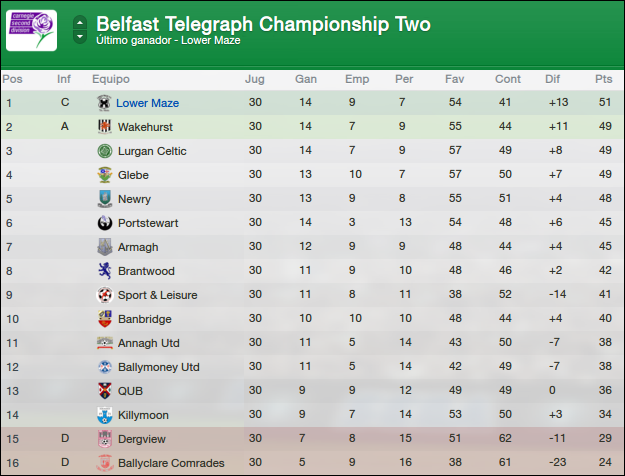This screenshot has width=625, height=476.
Task: Click the Portstewart black round badge
Action: [x=105, y=223]
